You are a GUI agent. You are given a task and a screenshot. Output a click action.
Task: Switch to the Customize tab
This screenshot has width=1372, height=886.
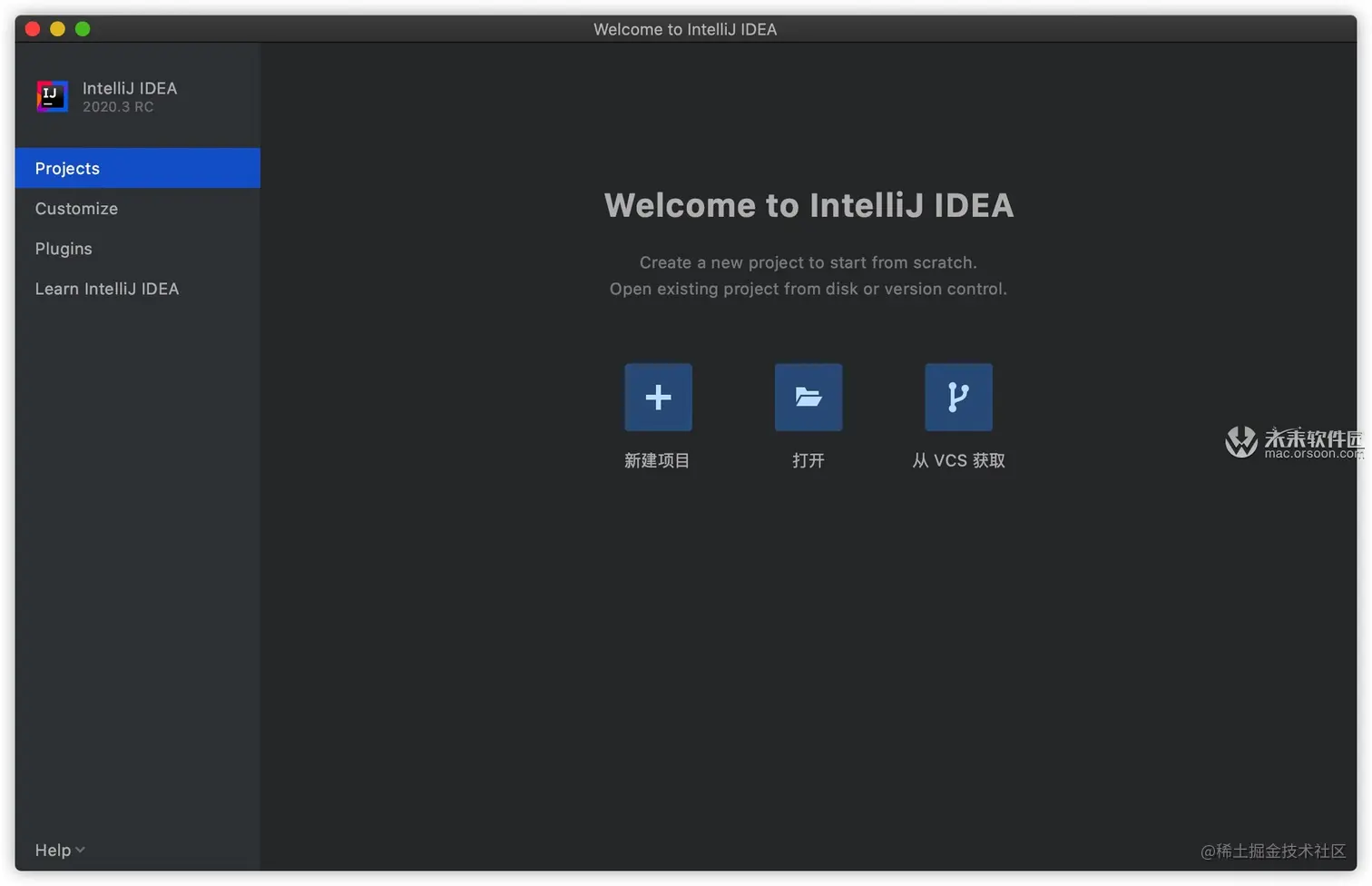[x=138, y=208]
